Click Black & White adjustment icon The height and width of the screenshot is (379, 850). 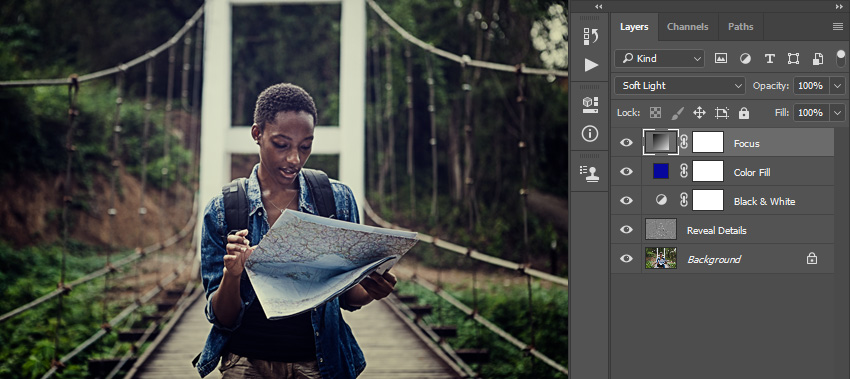[x=661, y=200]
